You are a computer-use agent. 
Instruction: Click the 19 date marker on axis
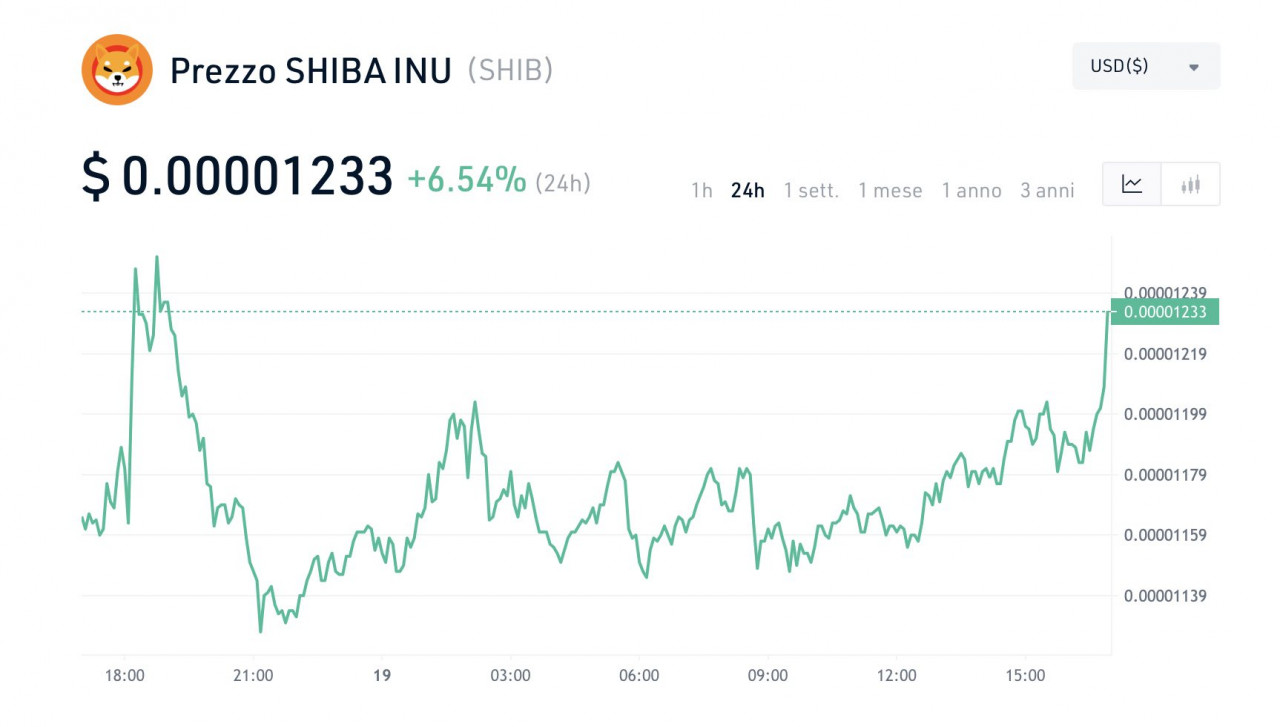tap(382, 676)
